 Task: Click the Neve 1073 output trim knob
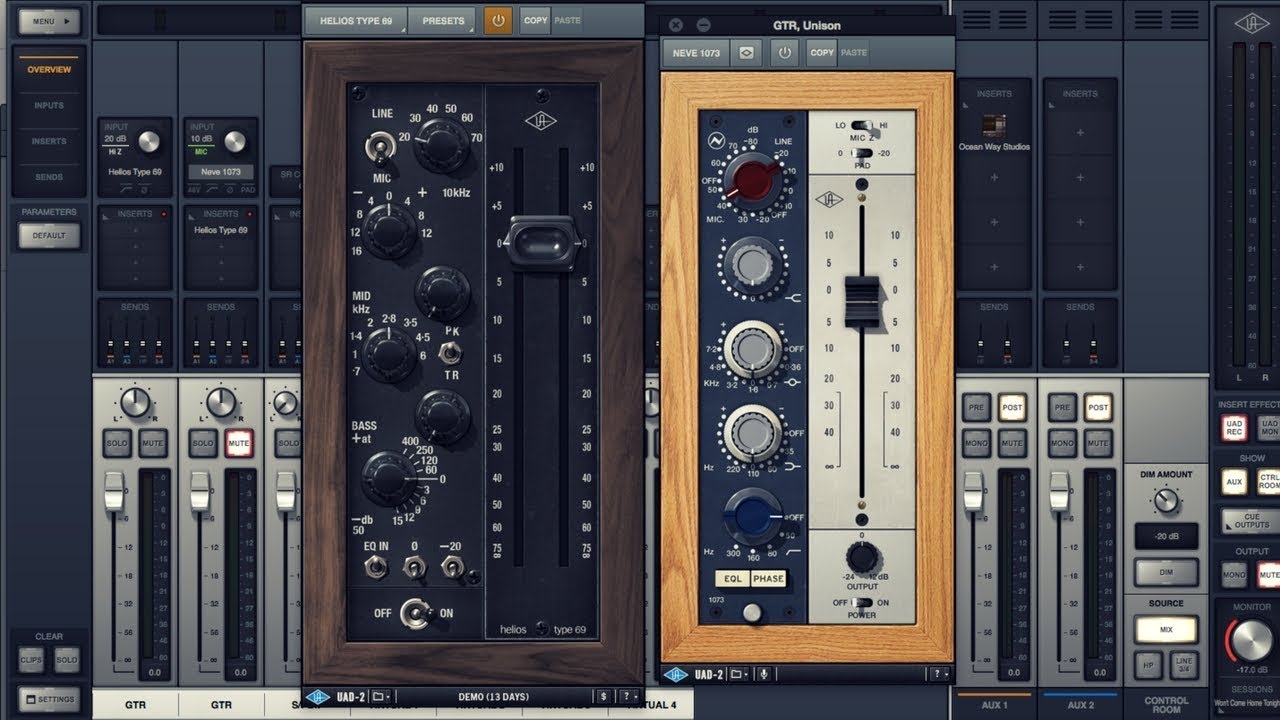coord(861,556)
